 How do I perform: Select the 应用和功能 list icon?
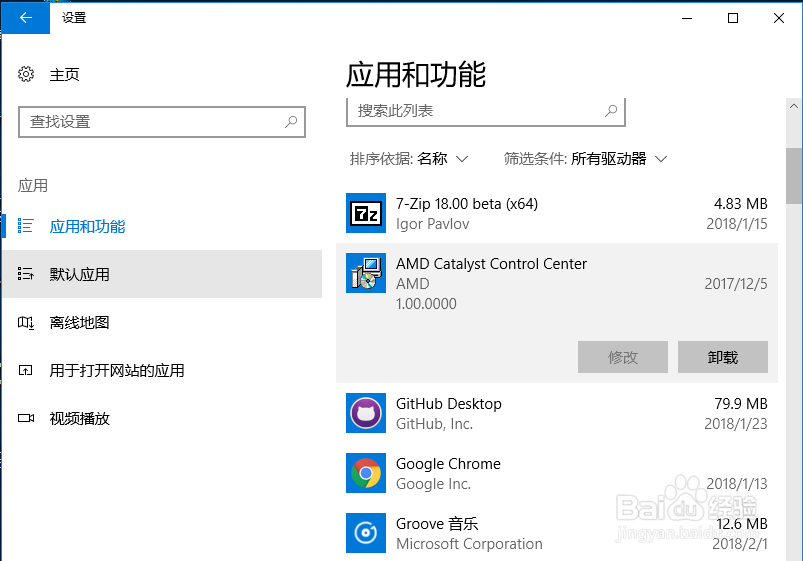(26, 226)
